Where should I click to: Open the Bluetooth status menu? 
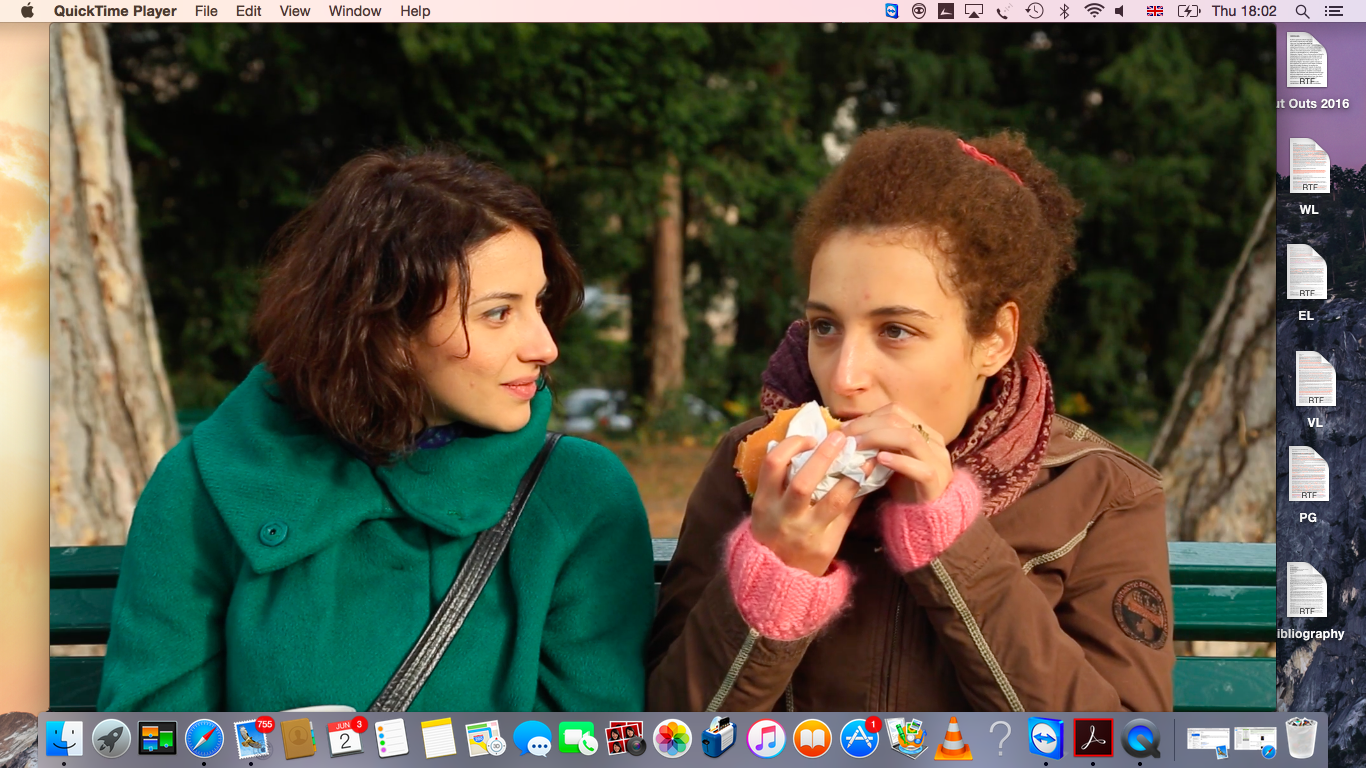pyautogui.click(x=1065, y=11)
